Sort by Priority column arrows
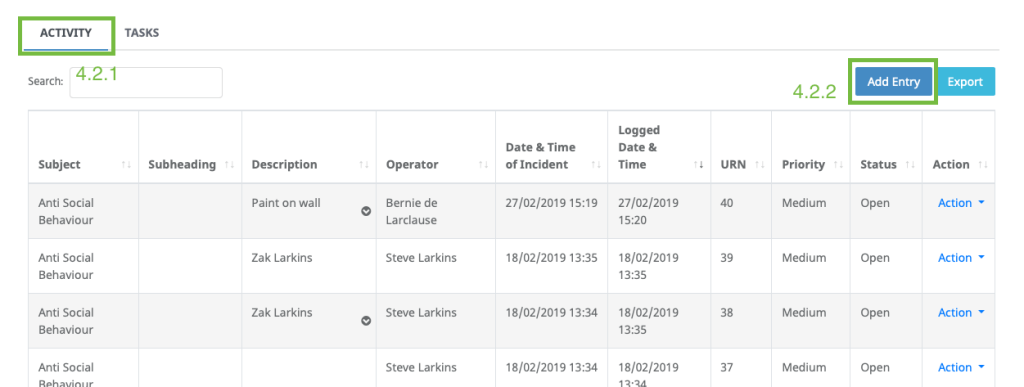 coord(839,165)
